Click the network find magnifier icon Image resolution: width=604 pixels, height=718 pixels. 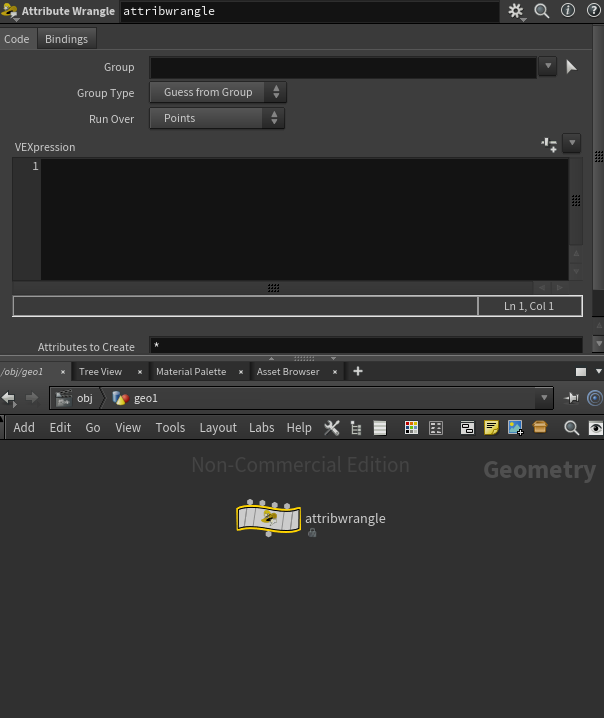point(571,428)
